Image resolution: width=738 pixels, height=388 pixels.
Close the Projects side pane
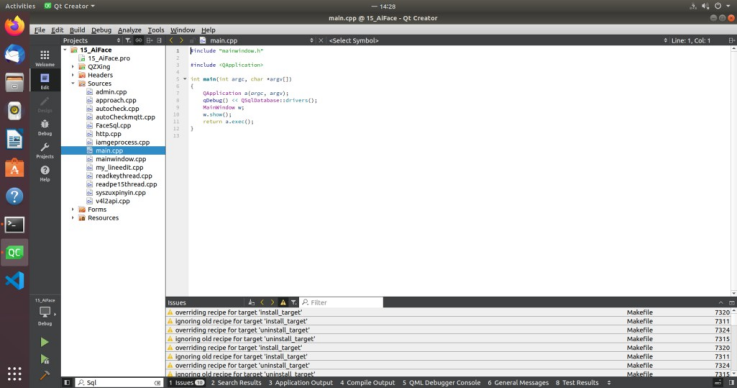tap(160, 40)
